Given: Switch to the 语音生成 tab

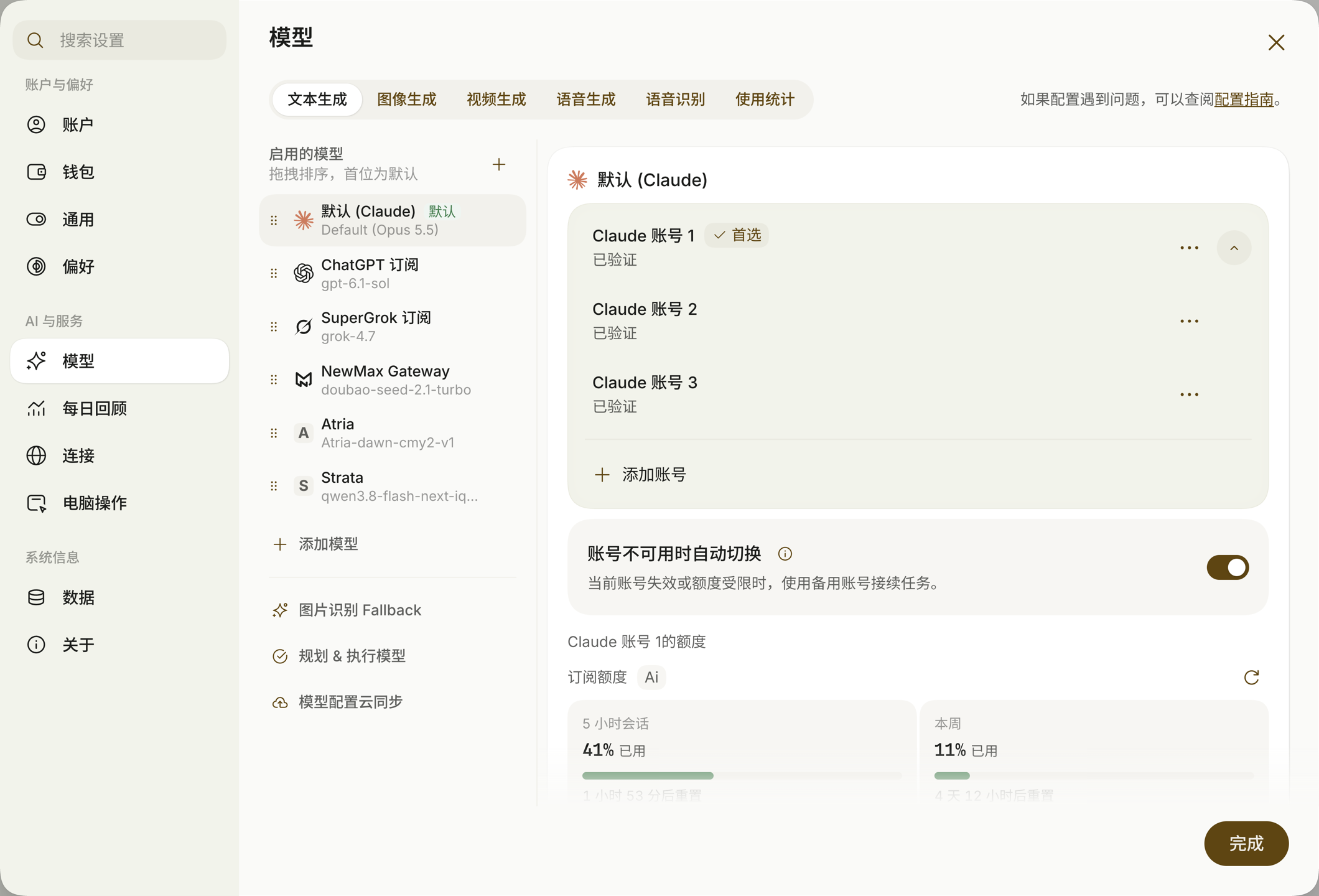Looking at the screenshot, I should pyautogui.click(x=586, y=100).
